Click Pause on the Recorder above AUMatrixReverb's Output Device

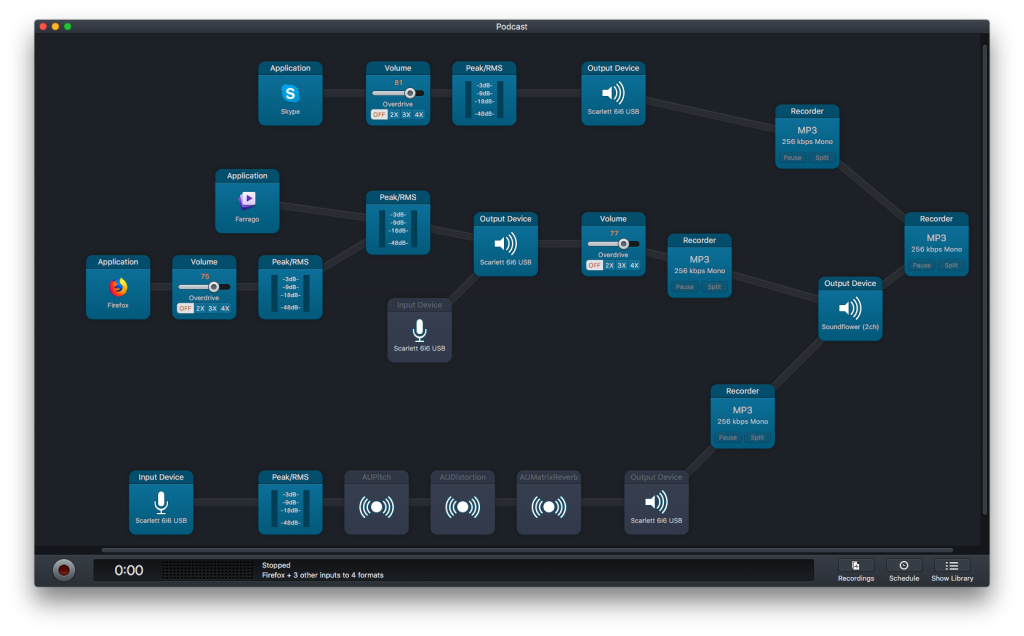coord(728,438)
